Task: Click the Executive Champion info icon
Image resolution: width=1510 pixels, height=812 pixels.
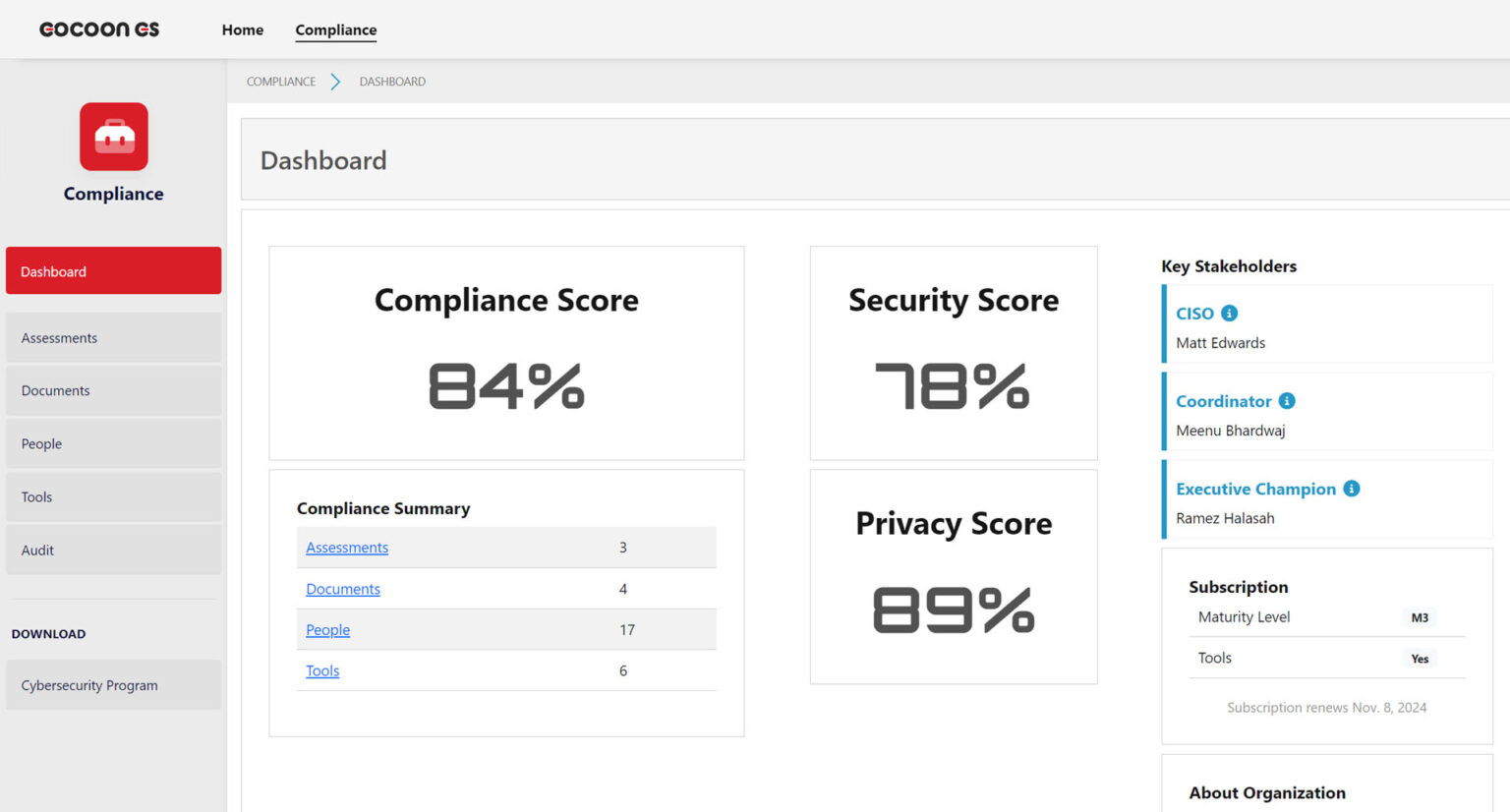Action: click(1352, 489)
